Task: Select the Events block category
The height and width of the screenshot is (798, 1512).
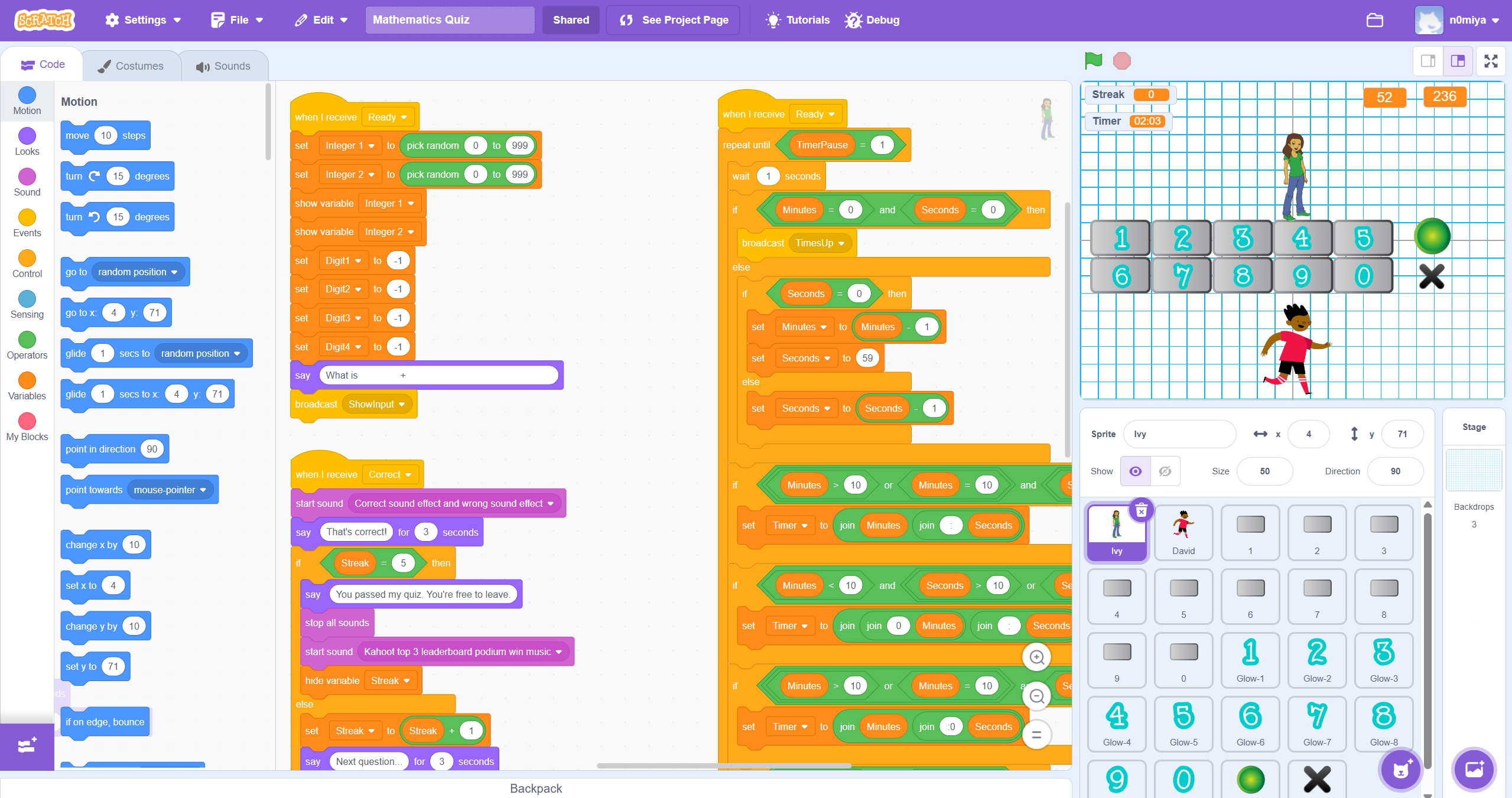Action: [x=27, y=223]
